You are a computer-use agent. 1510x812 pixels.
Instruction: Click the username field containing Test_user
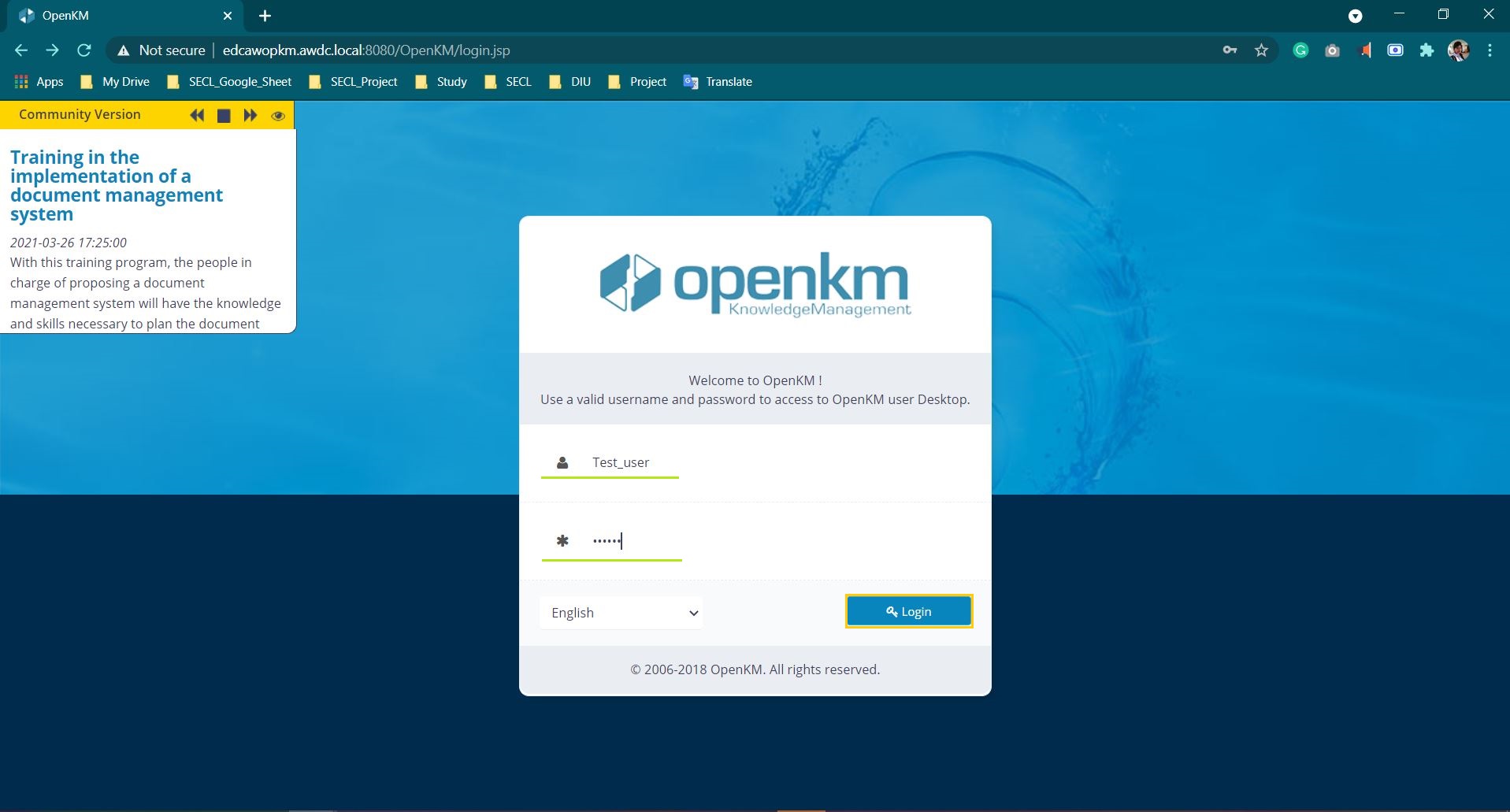click(610, 462)
